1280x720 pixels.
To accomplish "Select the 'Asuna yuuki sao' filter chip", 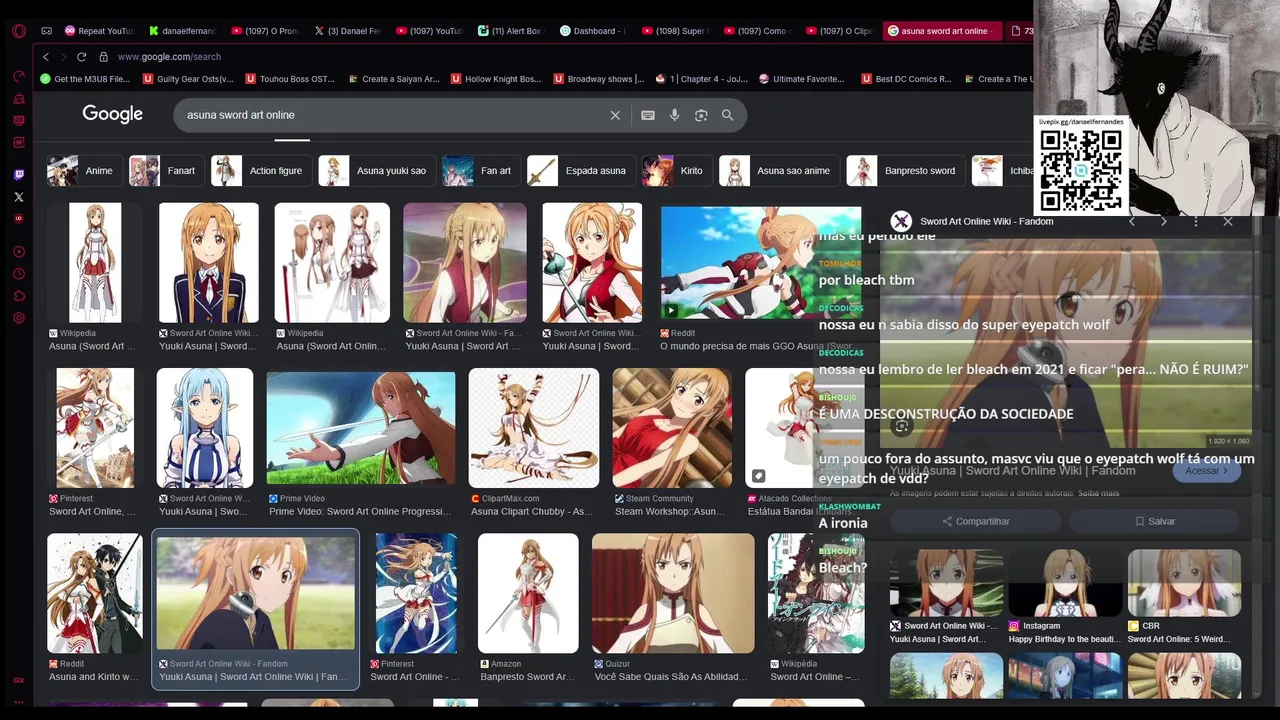I will pos(377,171).
